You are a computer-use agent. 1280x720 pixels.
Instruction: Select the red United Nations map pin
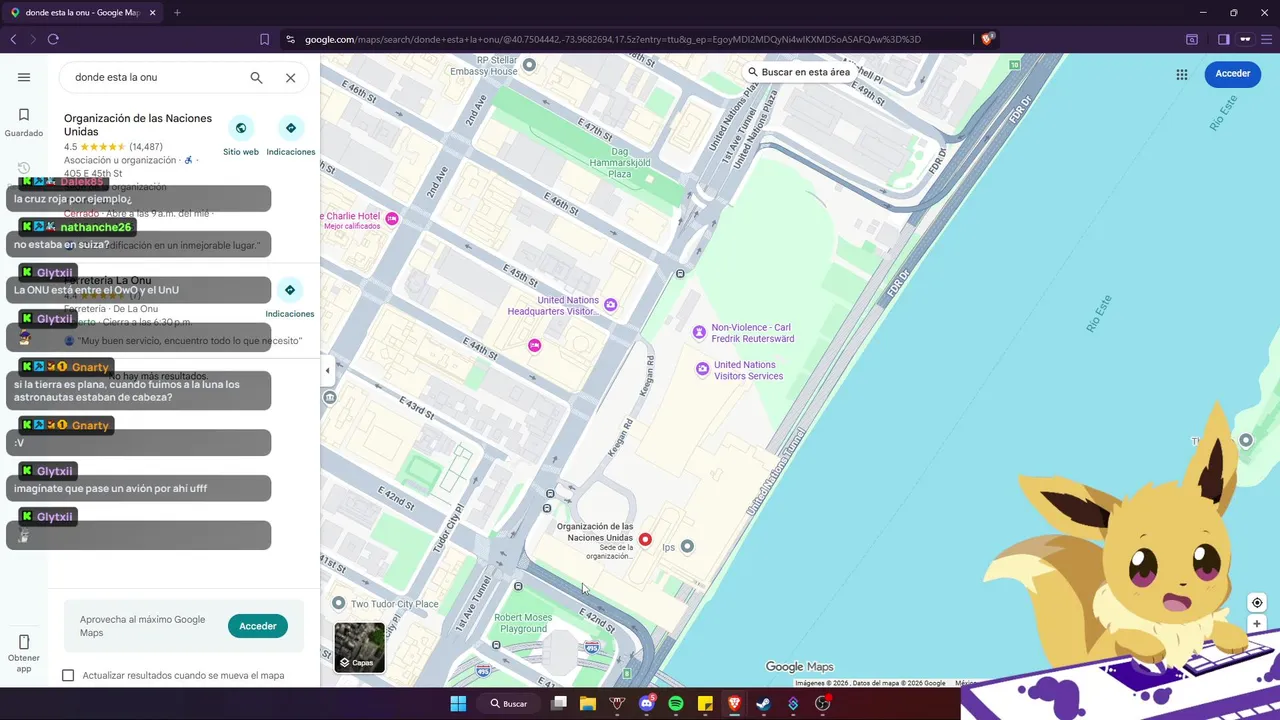tap(645, 539)
